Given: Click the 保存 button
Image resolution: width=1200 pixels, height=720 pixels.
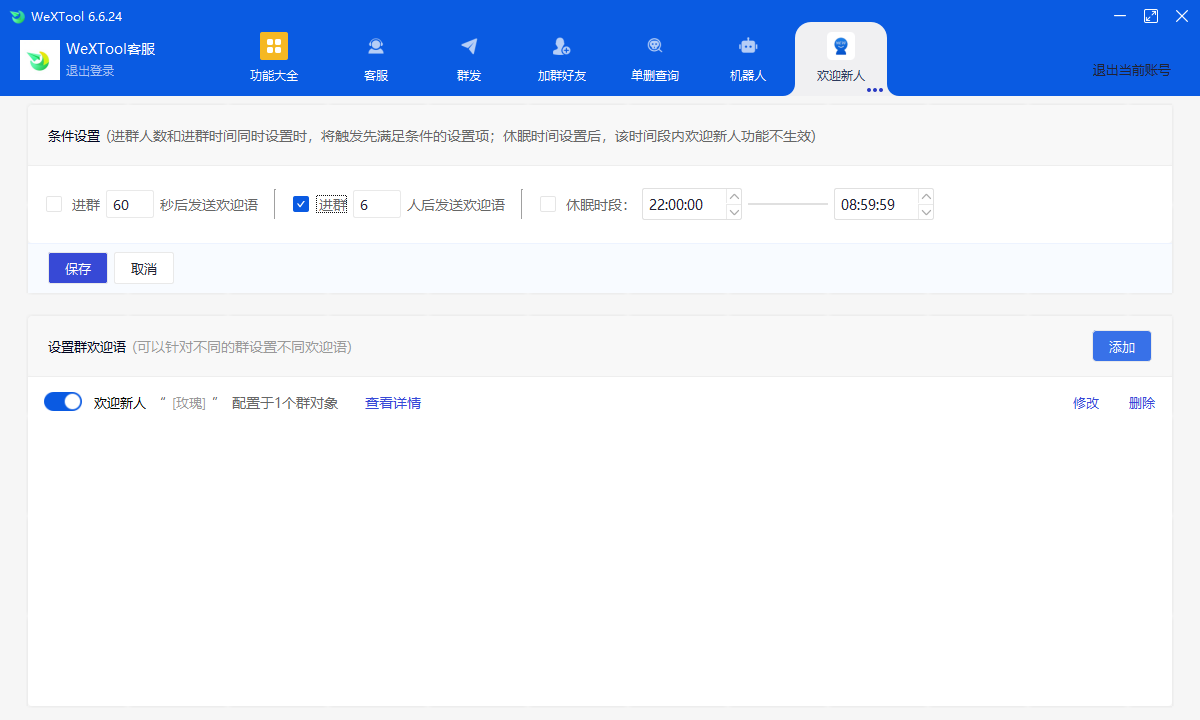Looking at the screenshot, I should click(78, 268).
